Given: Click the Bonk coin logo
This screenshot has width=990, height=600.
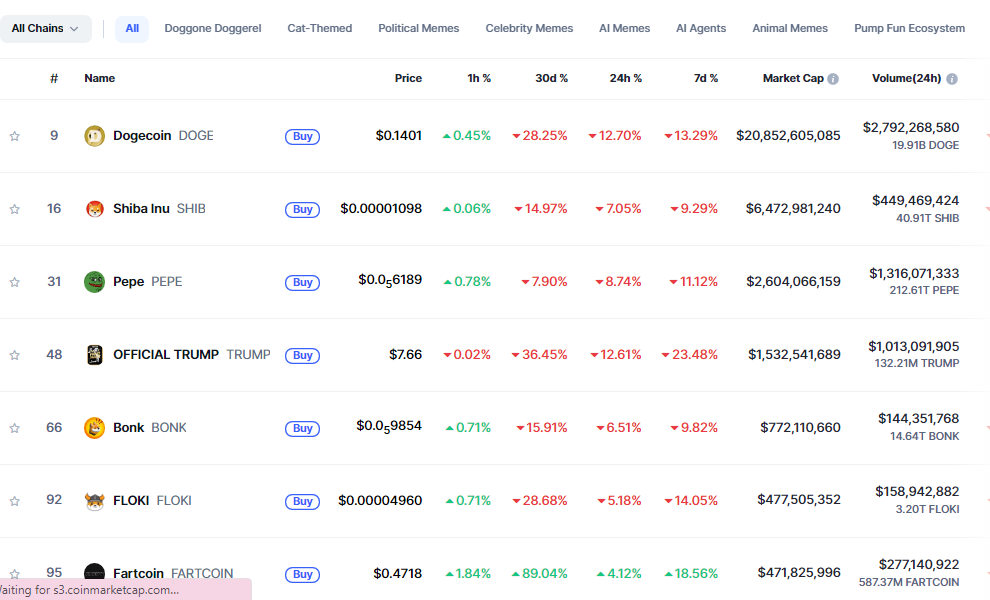Looking at the screenshot, I should tap(95, 428).
